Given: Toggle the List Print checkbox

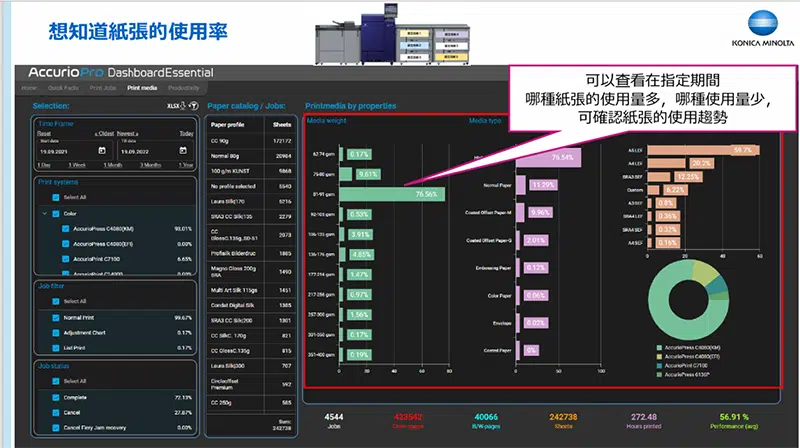Looking at the screenshot, I should [x=56, y=348].
